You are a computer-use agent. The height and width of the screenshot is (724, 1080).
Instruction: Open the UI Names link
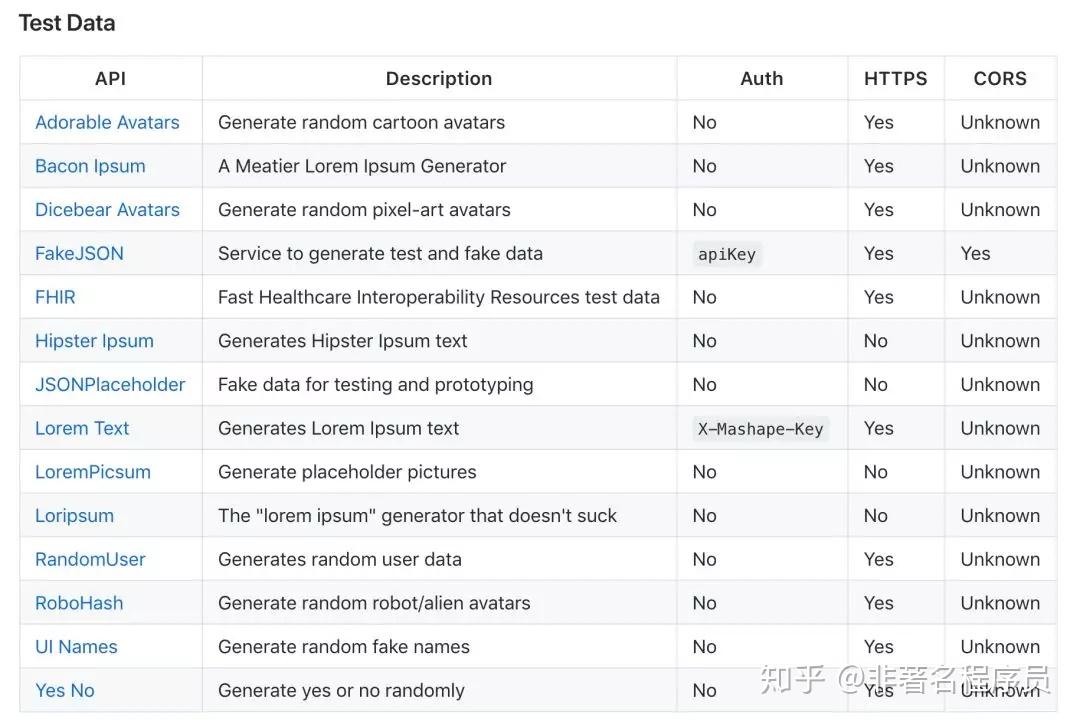coord(76,647)
